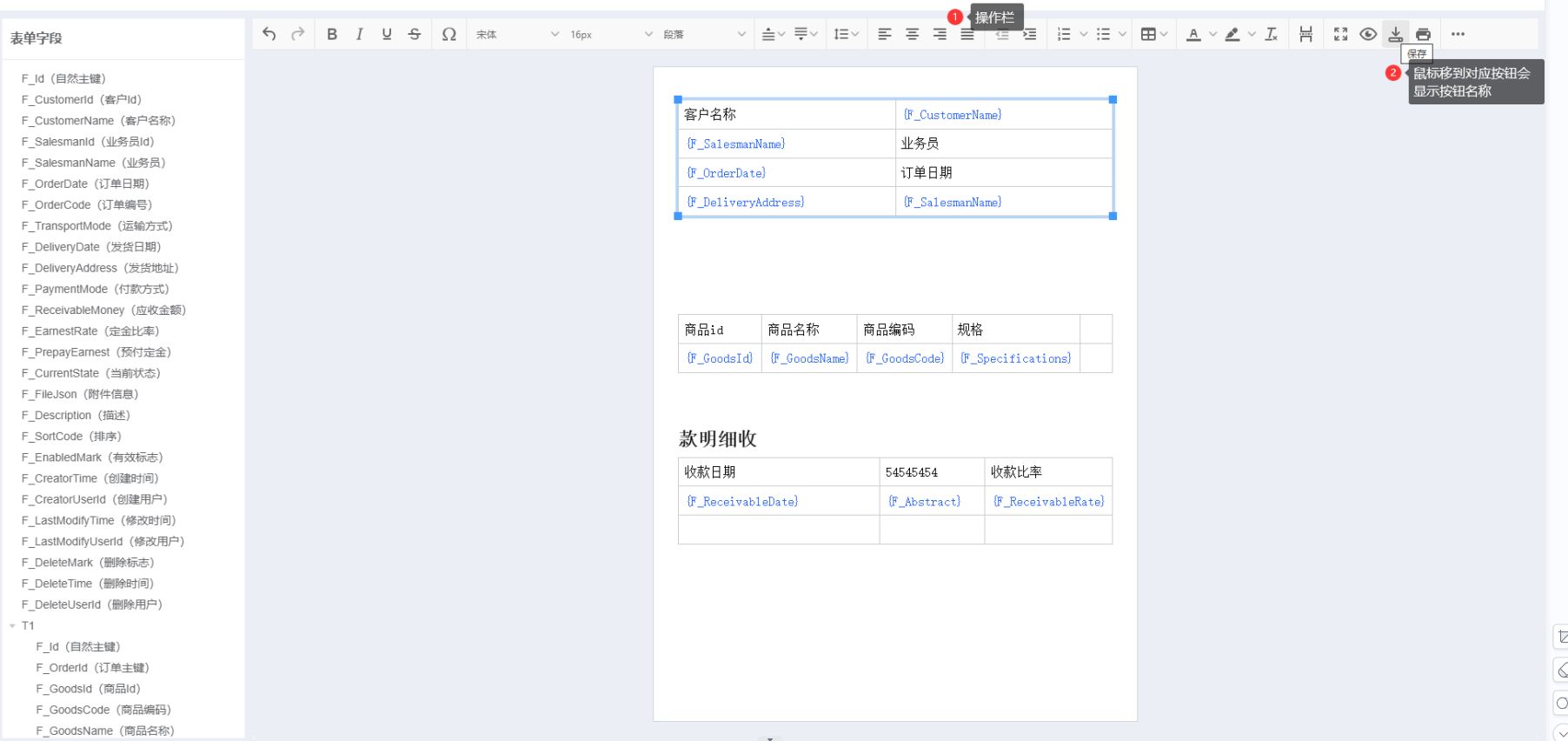The image size is (1568, 741).
Task: Align text left
Action: tap(885, 34)
